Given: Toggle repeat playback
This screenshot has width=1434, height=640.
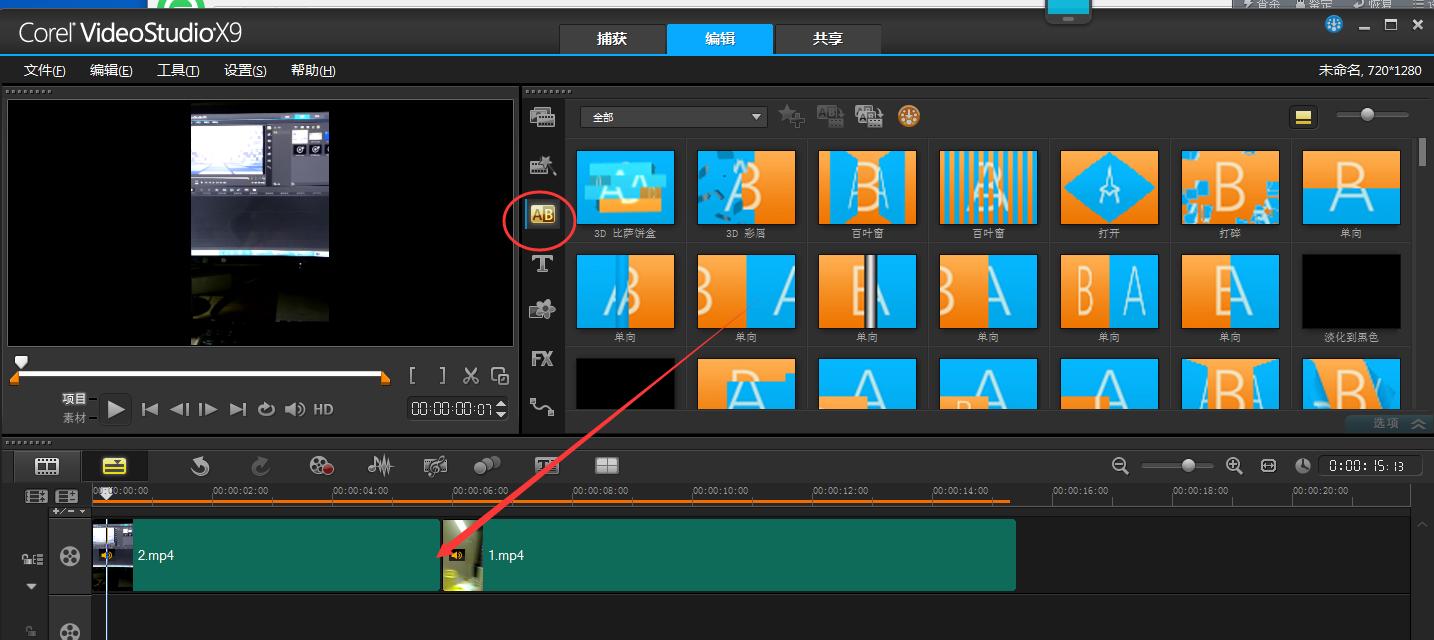Looking at the screenshot, I should [266, 409].
